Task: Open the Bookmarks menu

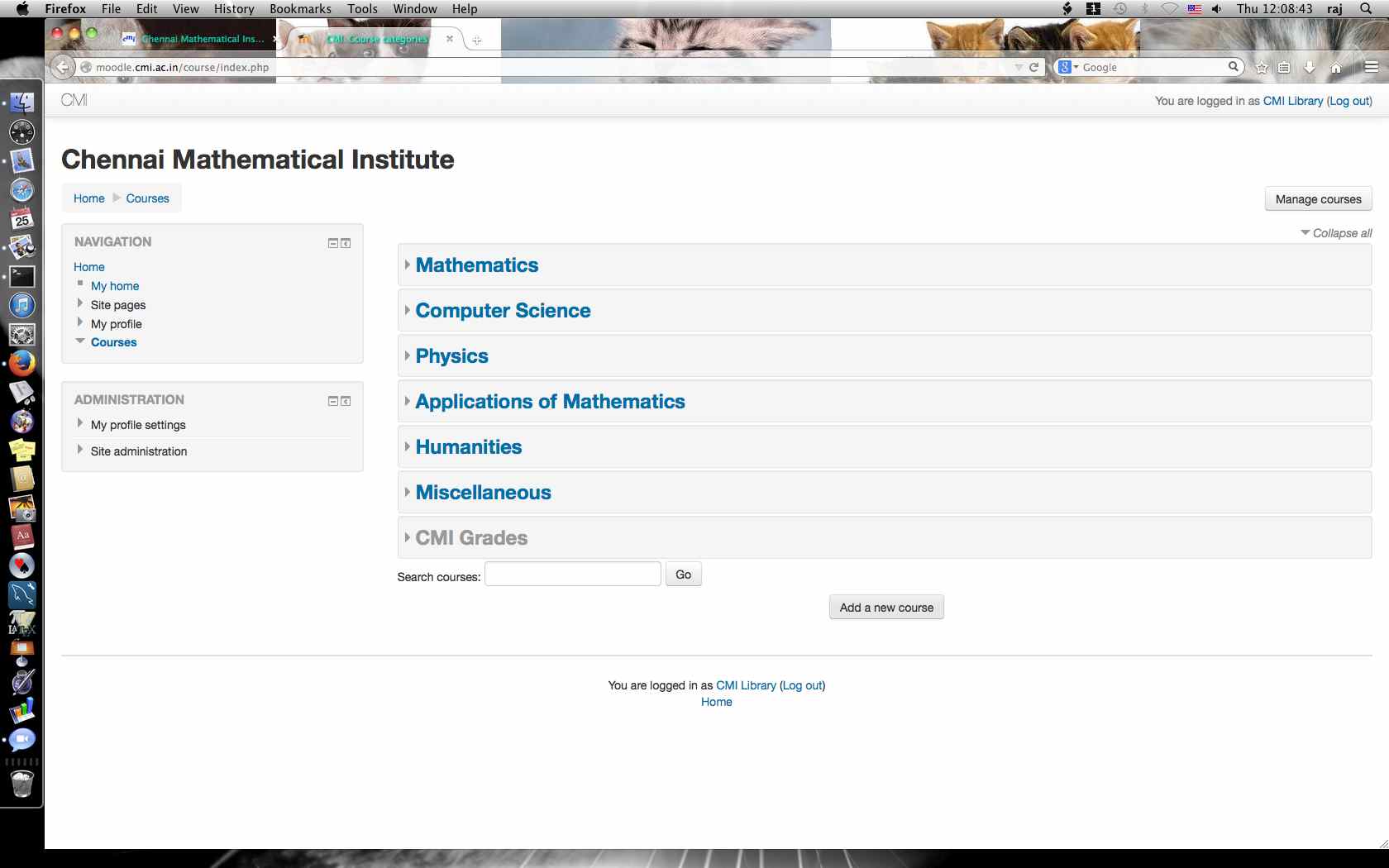Action: point(300,8)
